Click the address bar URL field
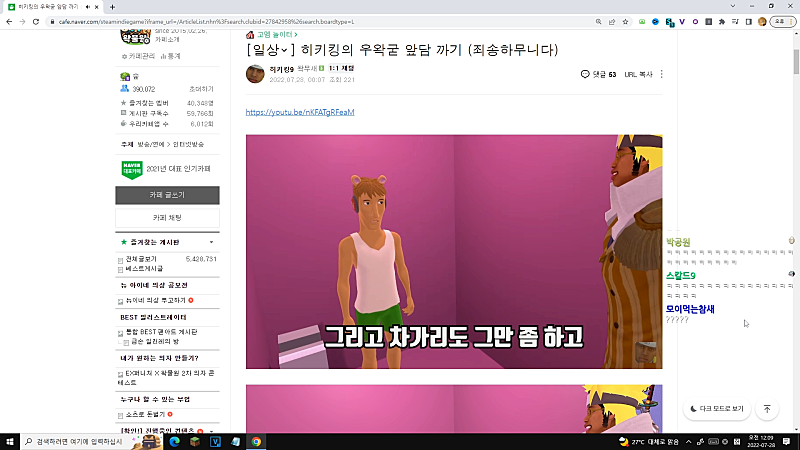 [x=321, y=22]
